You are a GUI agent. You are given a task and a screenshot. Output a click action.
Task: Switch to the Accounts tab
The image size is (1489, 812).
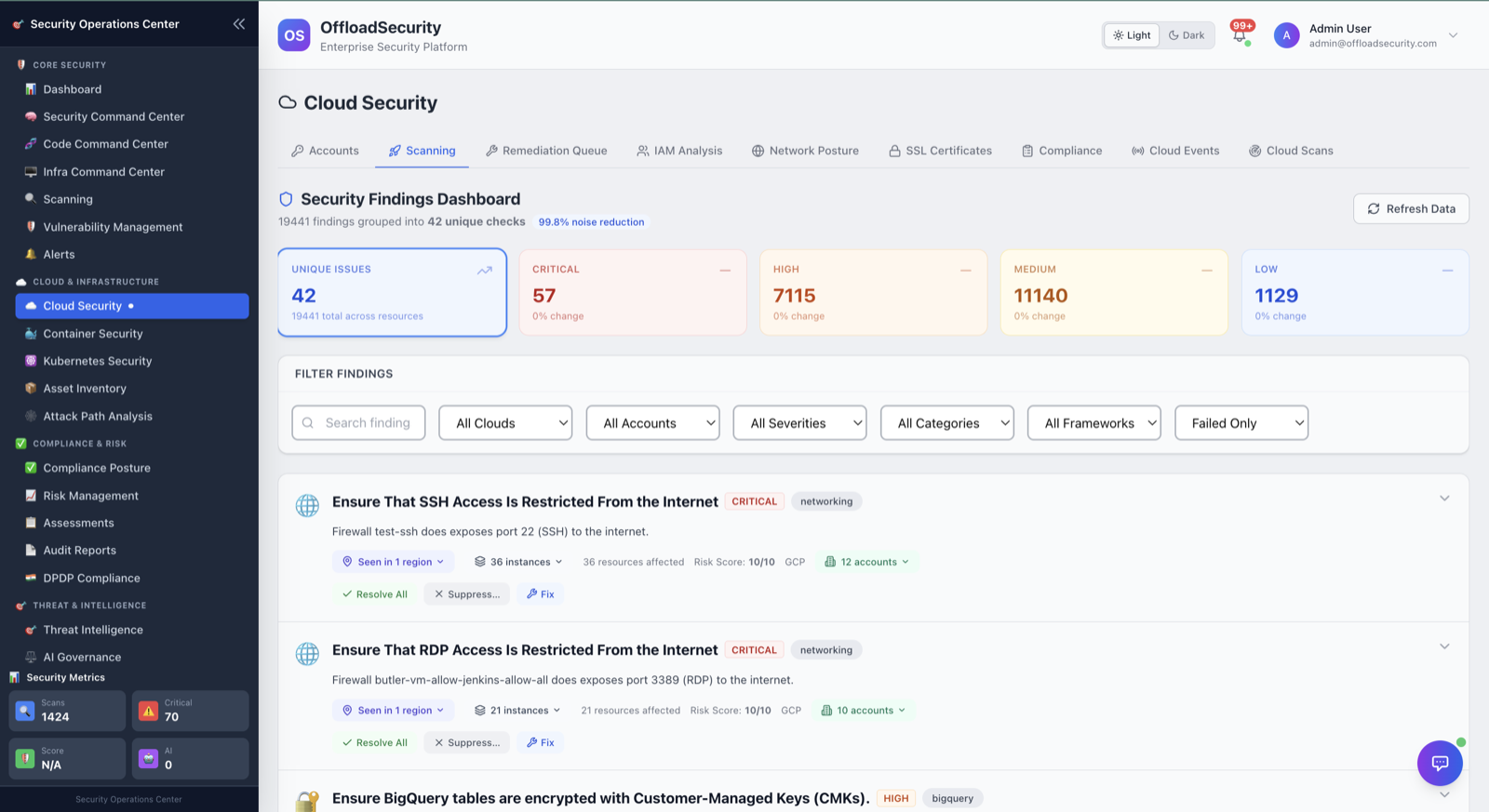[325, 151]
